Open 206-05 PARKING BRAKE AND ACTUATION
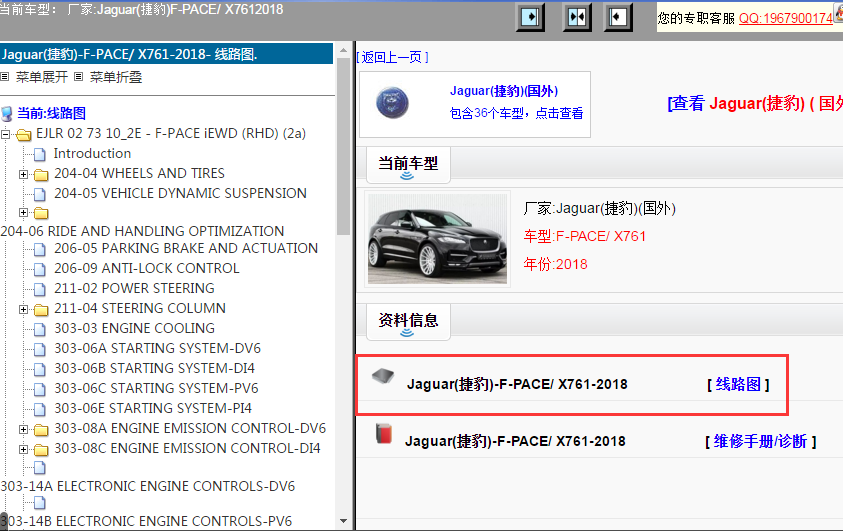Screen dimensions: 843x531 (x=186, y=248)
